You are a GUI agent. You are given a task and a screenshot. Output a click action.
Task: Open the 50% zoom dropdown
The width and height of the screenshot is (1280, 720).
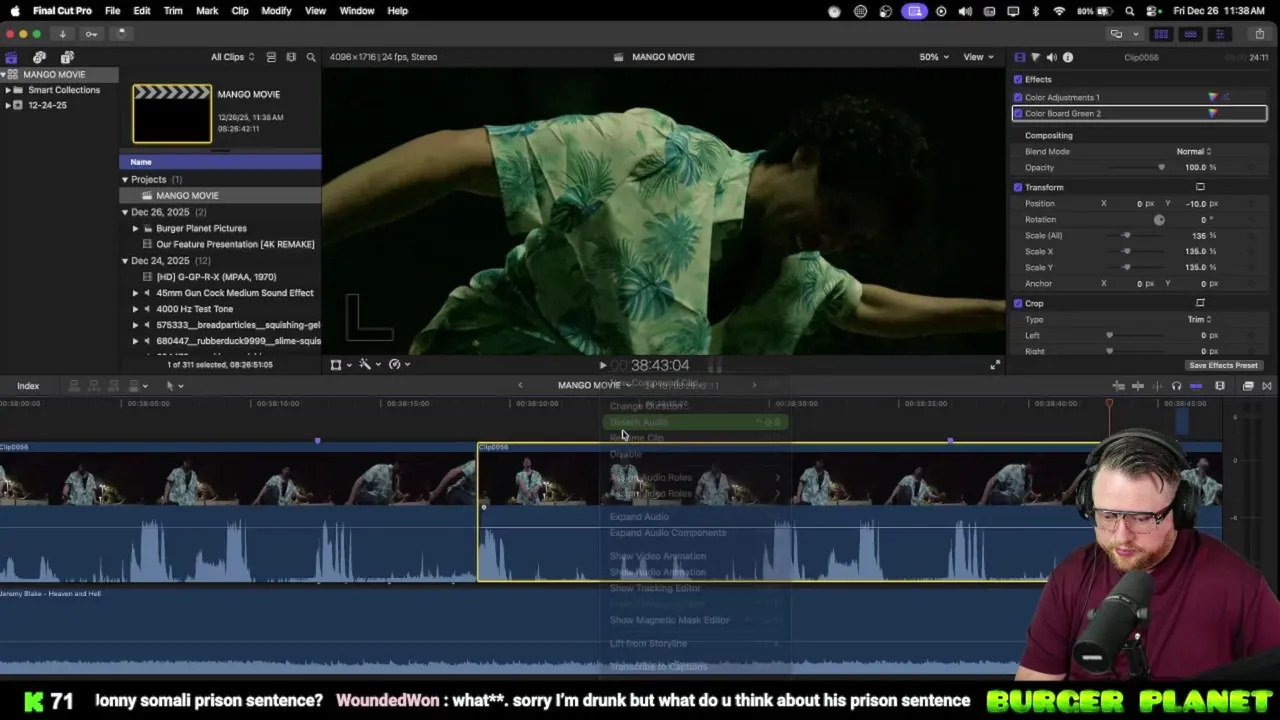coord(935,57)
